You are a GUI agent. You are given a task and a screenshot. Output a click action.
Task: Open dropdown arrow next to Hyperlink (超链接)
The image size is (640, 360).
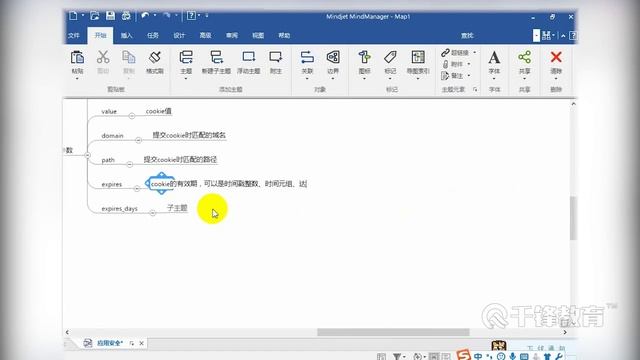click(x=474, y=53)
